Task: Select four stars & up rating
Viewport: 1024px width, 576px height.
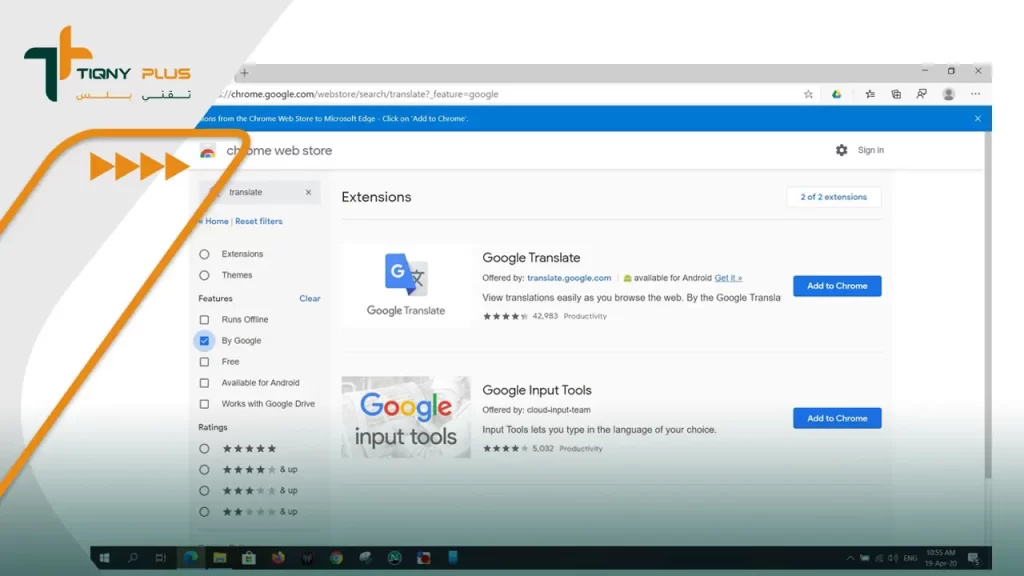Action: pos(204,470)
